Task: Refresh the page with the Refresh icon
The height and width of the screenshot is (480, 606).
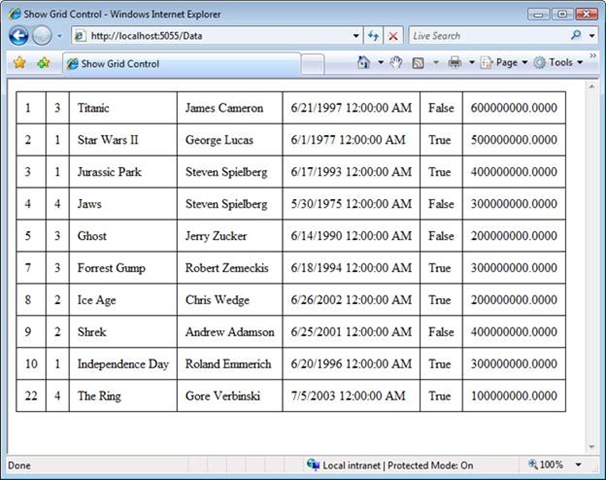Action: (373, 36)
